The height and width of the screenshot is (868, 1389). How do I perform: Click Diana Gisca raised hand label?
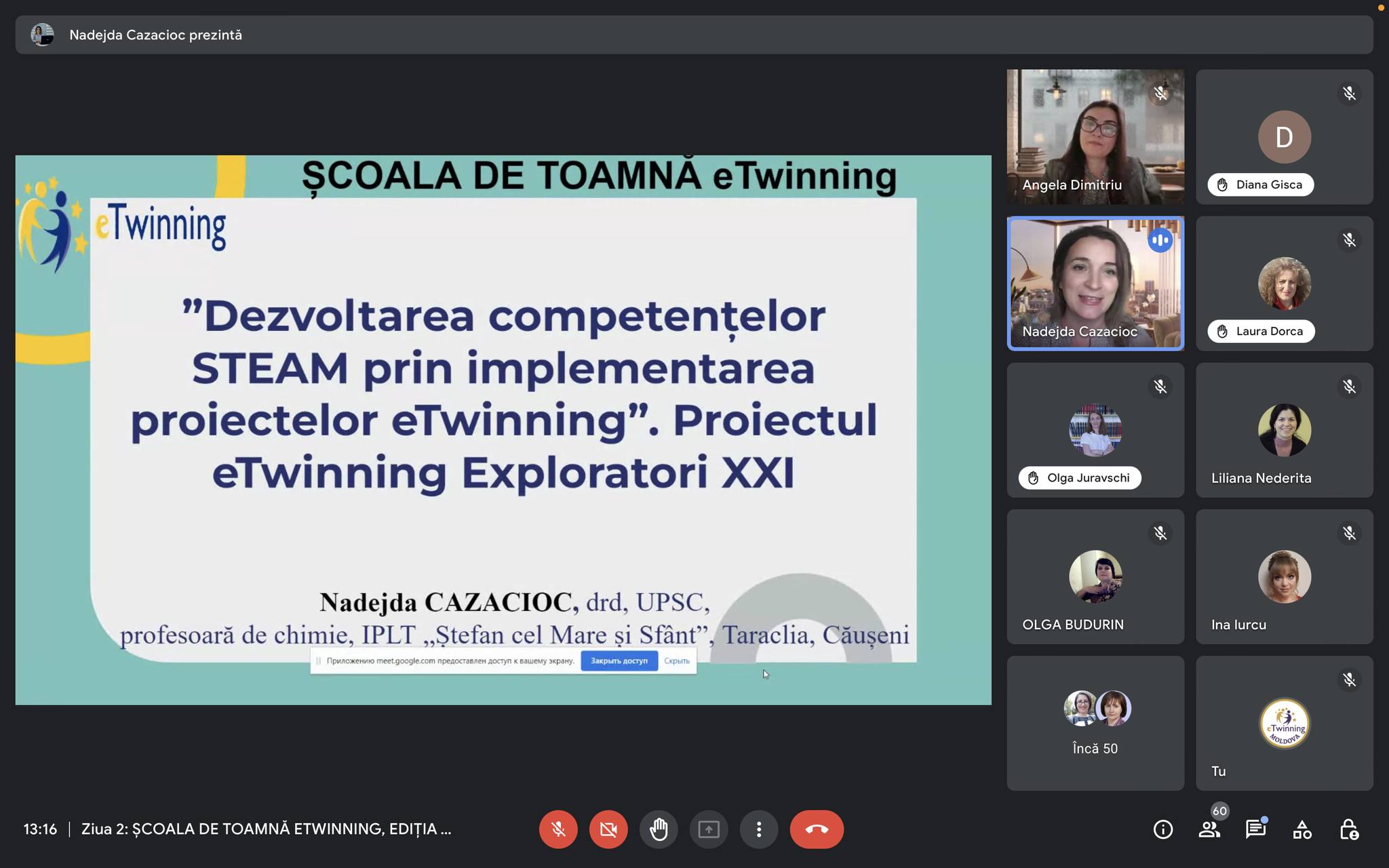point(1261,184)
